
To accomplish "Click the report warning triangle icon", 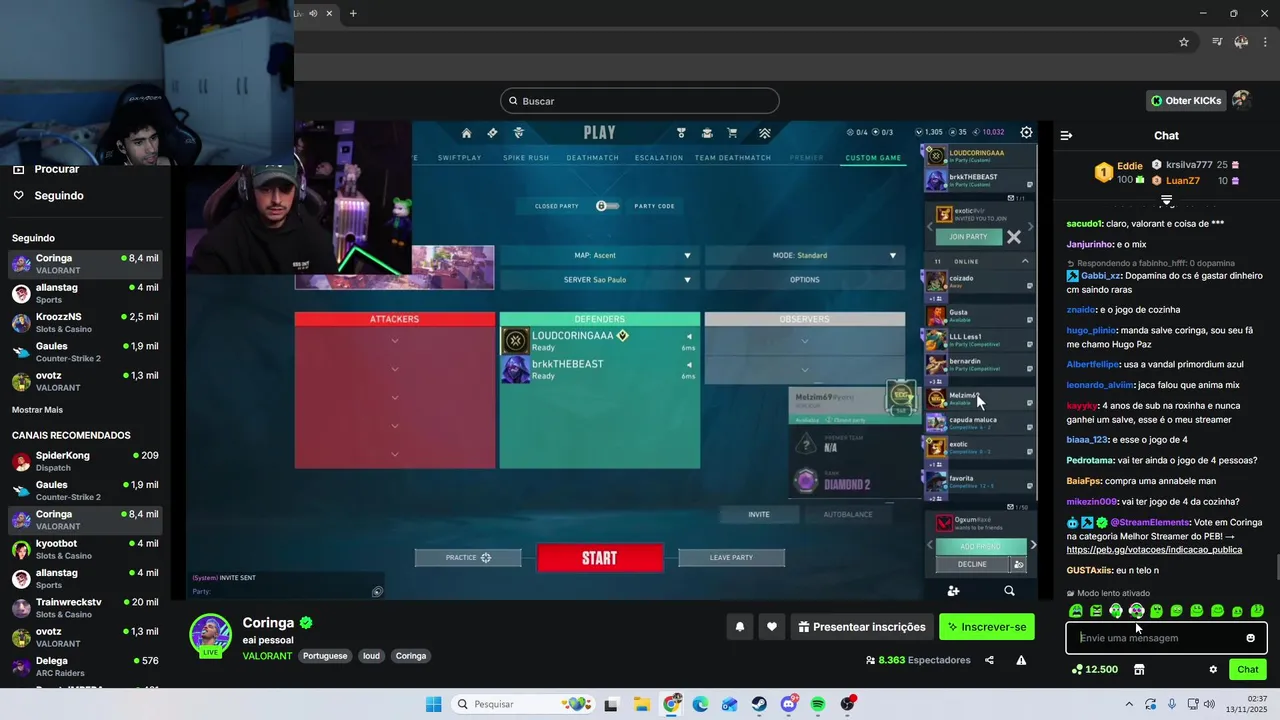I will (1021, 660).
